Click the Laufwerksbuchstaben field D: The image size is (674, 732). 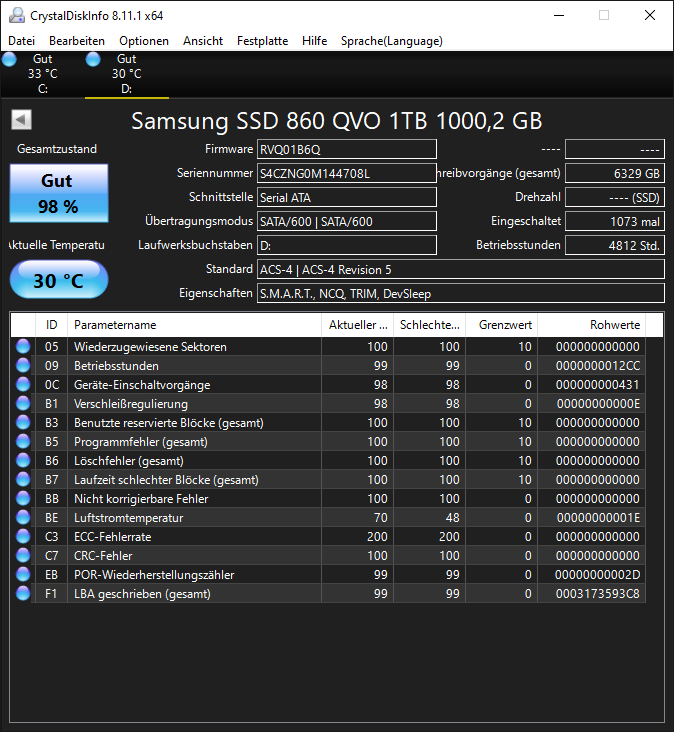(347, 246)
